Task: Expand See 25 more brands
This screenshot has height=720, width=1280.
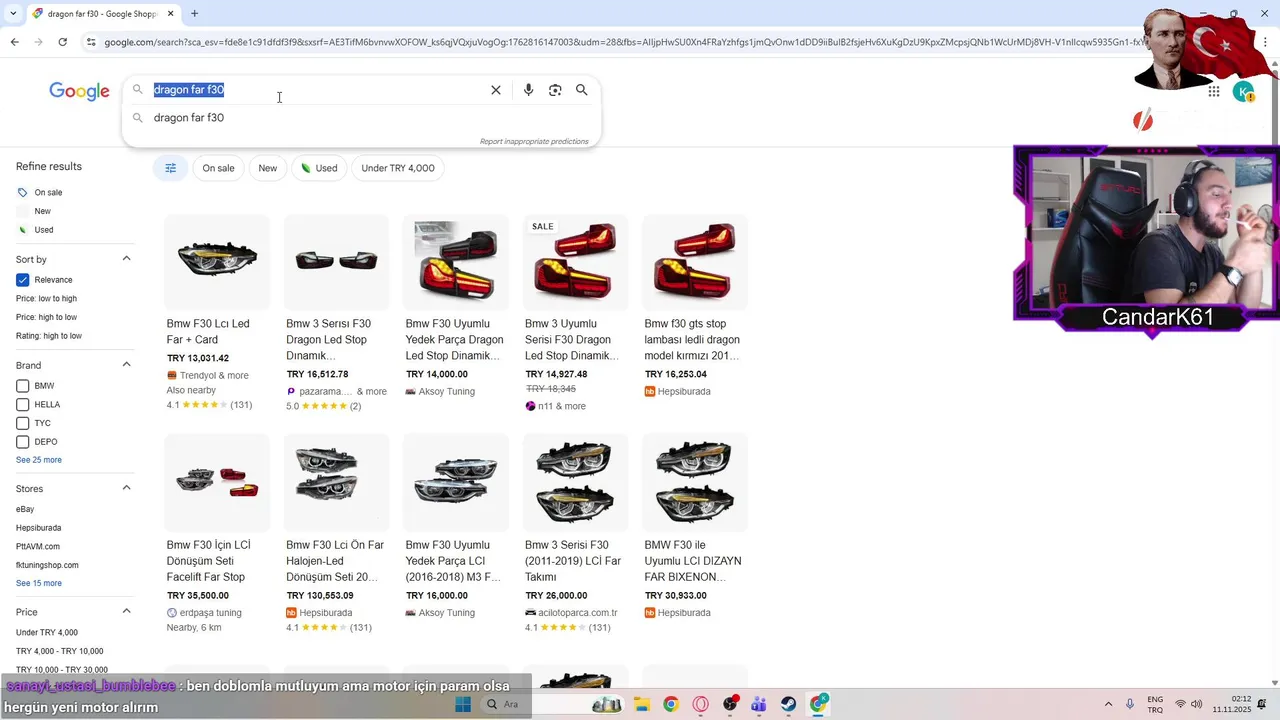Action: [39, 460]
